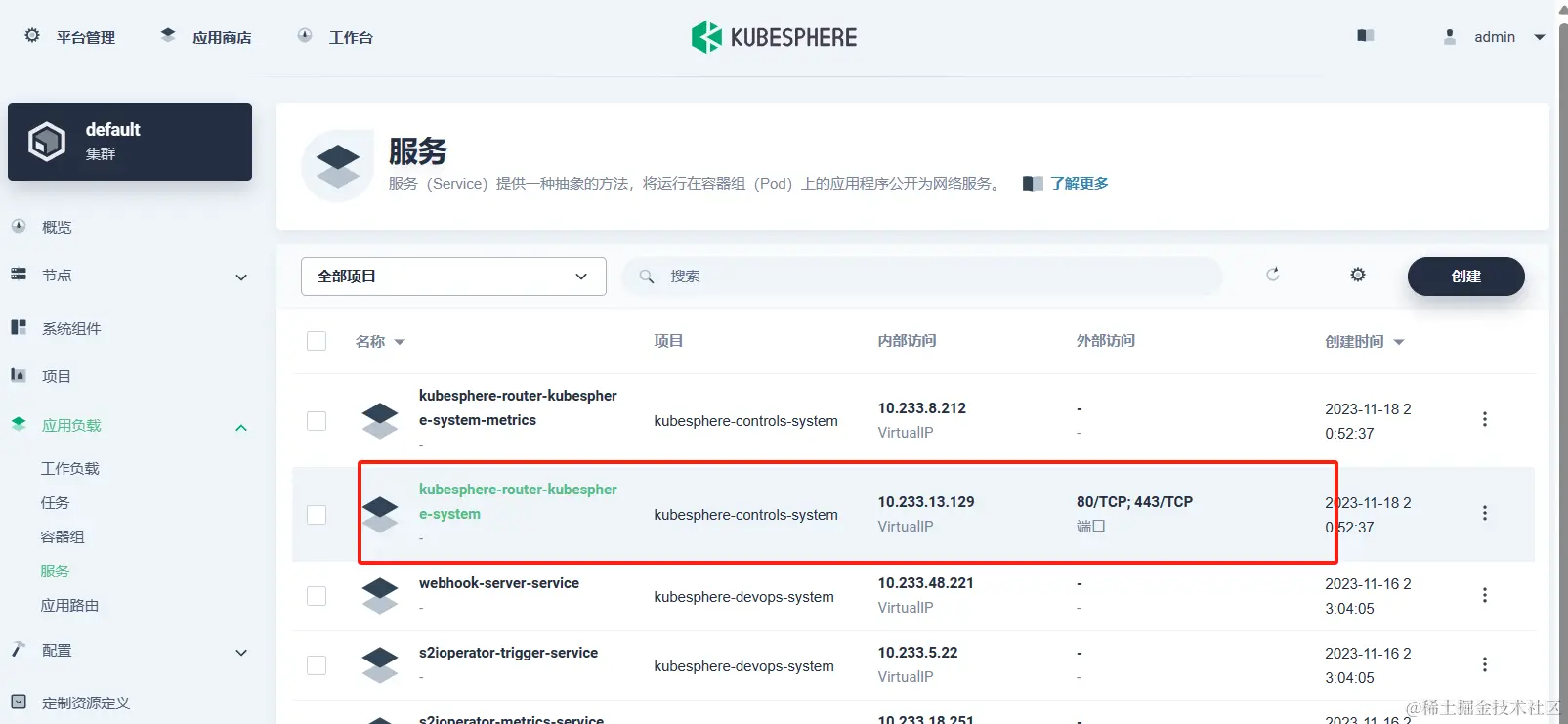Click kubesphere-devops-system project of webhook-server-service

pos(743,597)
